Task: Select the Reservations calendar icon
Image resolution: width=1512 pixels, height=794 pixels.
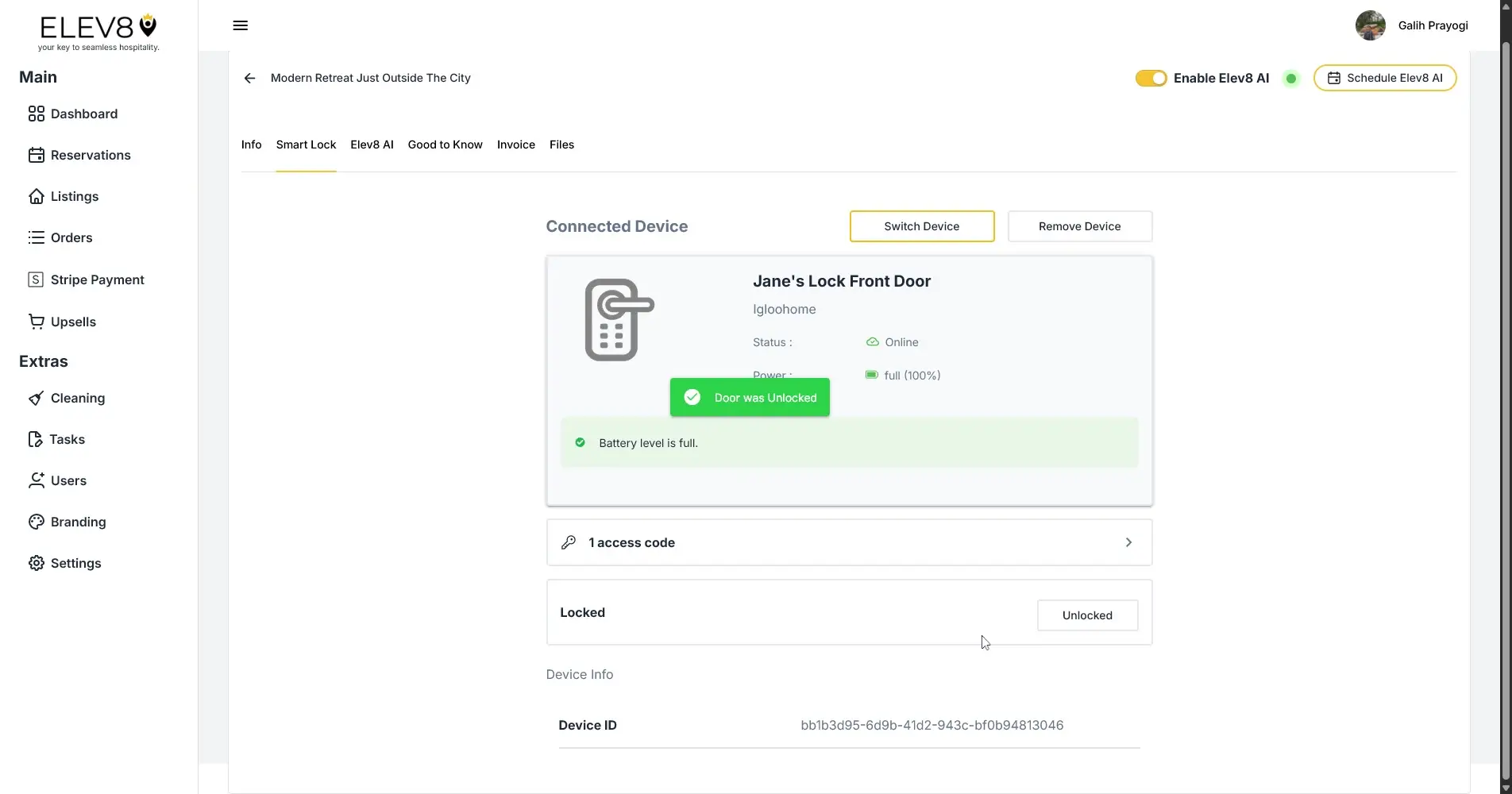Action: click(x=37, y=155)
